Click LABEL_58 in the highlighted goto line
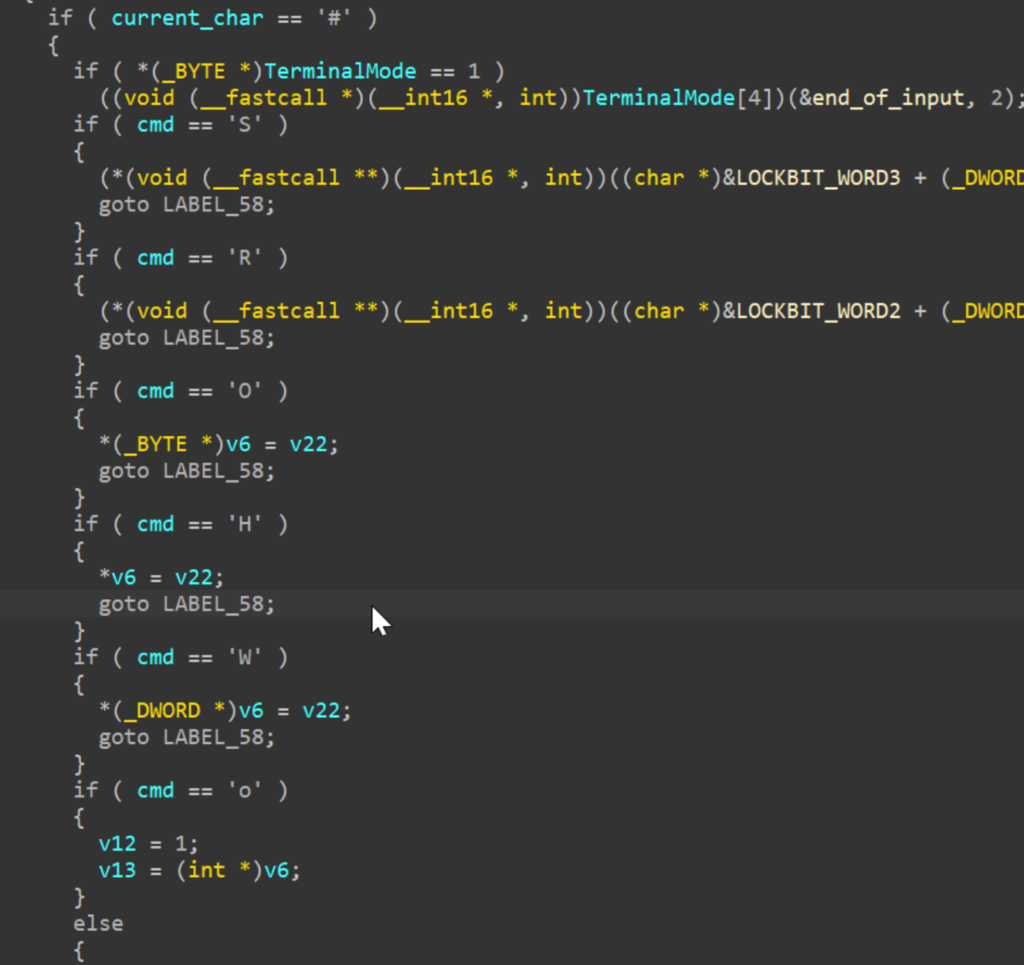The height and width of the screenshot is (965, 1024). coord(218,604)
